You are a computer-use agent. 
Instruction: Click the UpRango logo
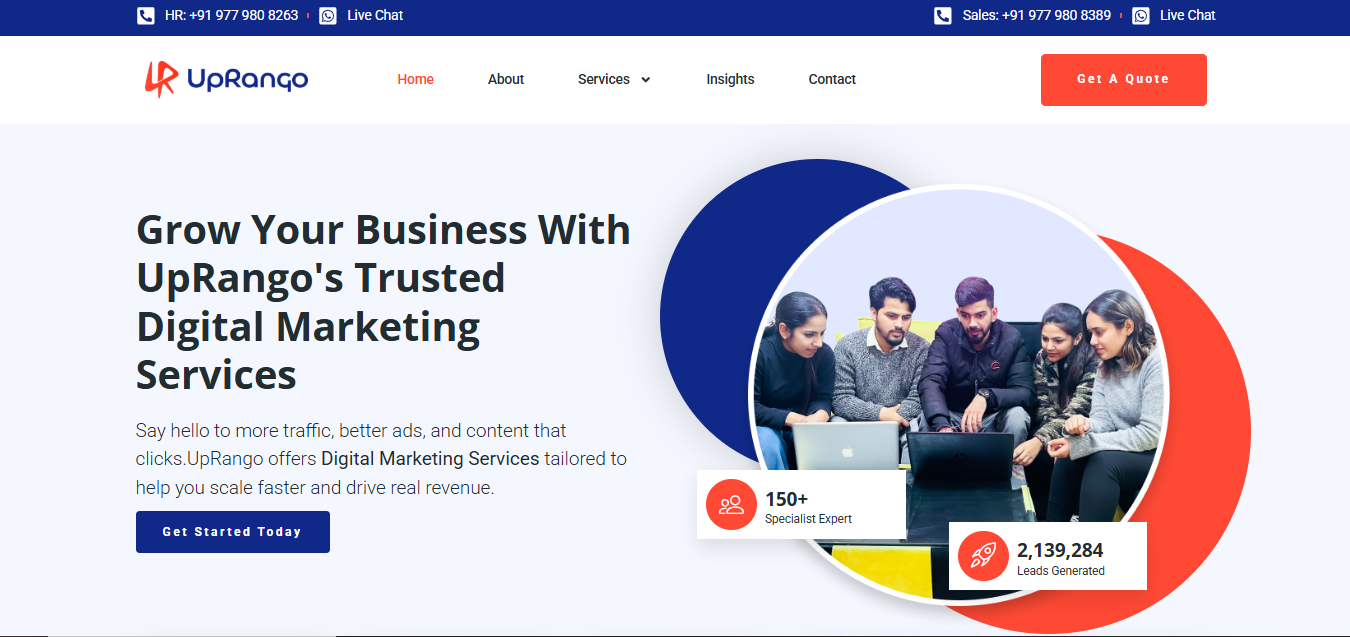(226, 79)
